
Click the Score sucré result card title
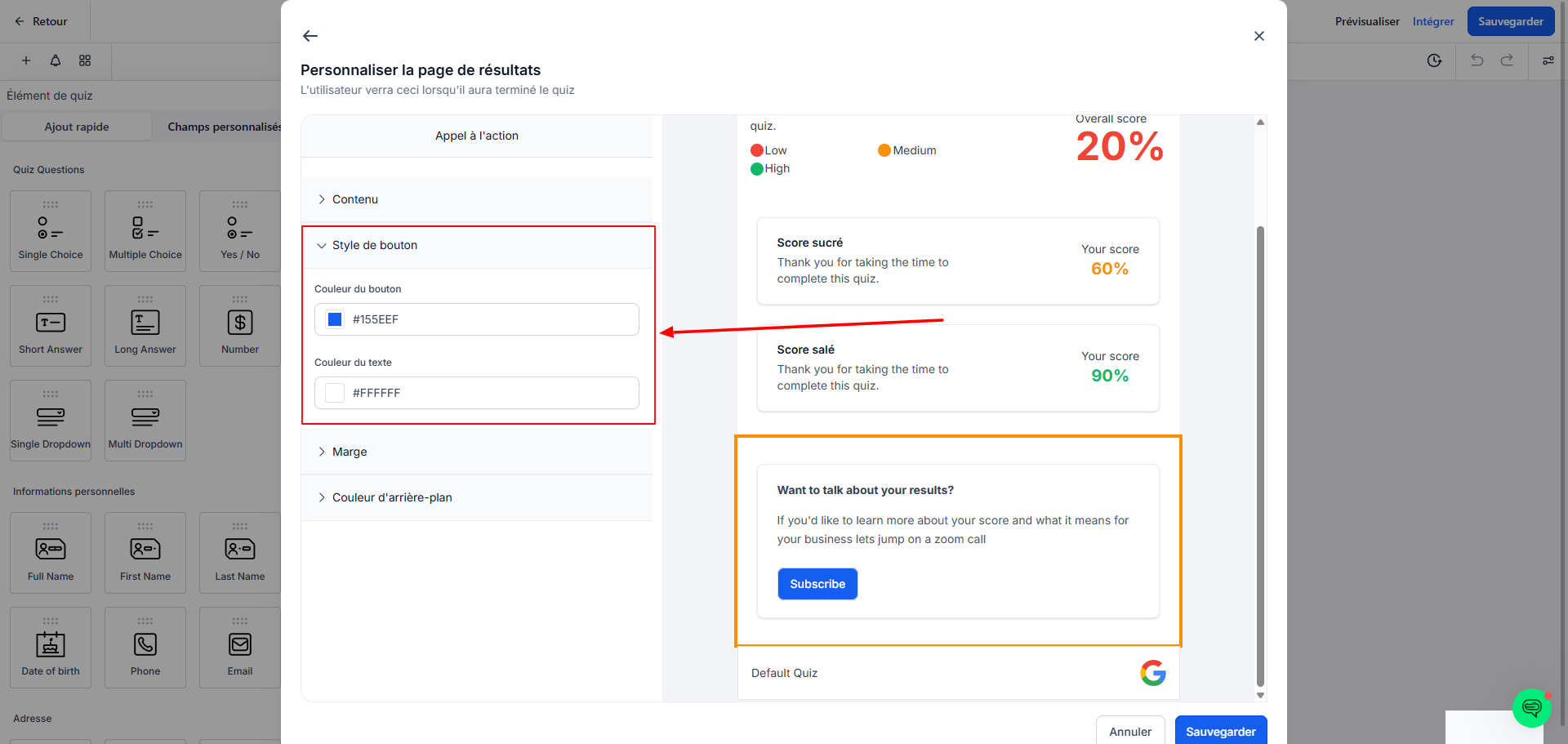click(x=809, y=243)
